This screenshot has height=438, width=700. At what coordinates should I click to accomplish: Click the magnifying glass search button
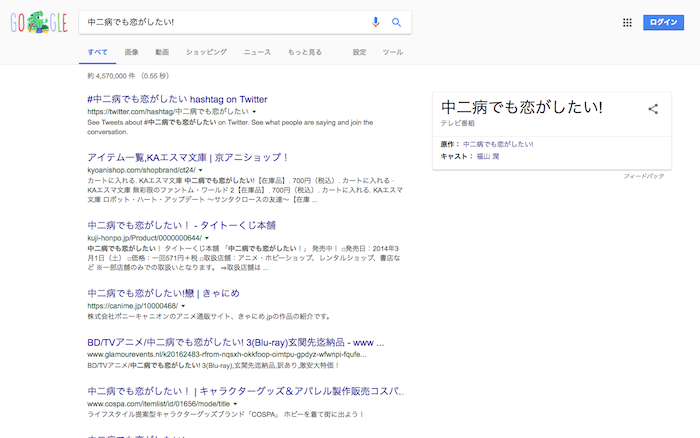[x=396, y=22]
